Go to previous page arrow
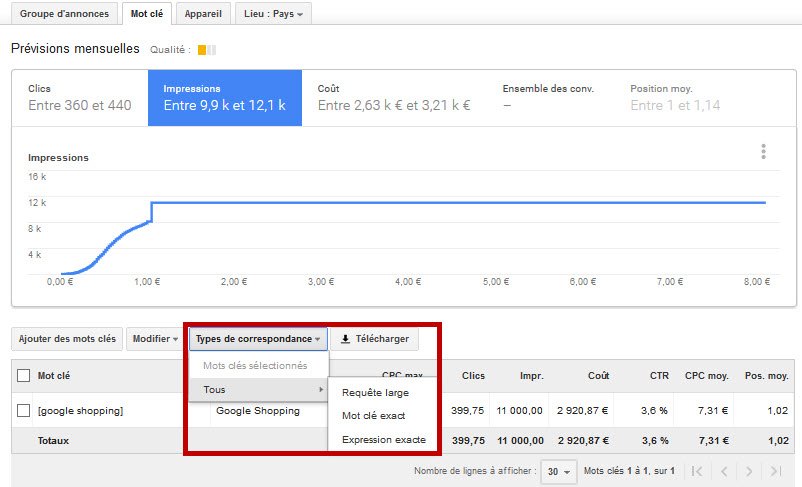The width and height of the screenshot is (802, 487). click(724, 471)
